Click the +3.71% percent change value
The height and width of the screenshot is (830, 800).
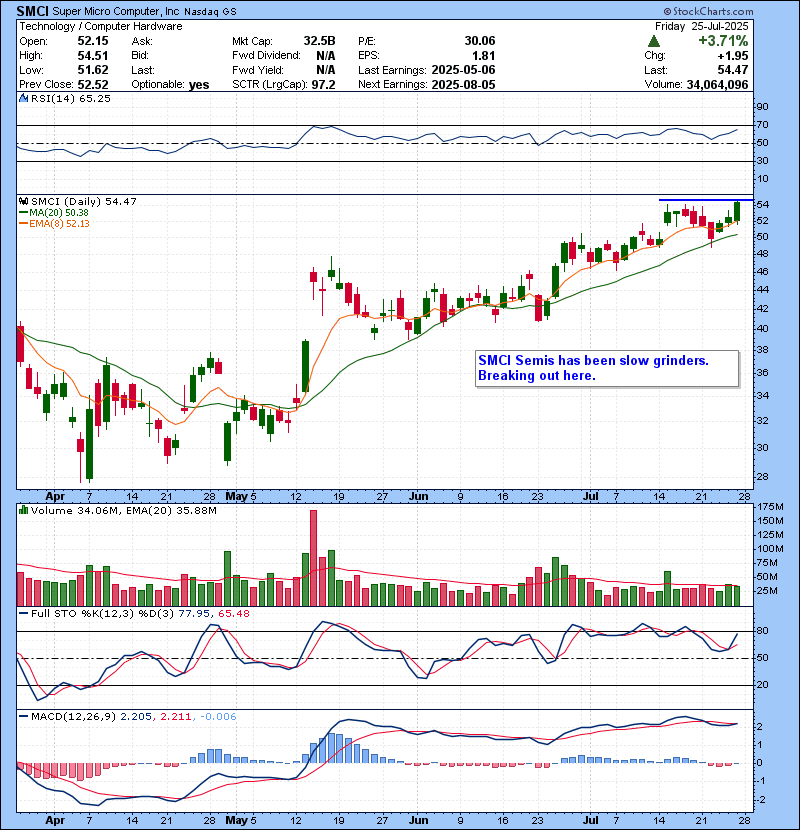723,41
